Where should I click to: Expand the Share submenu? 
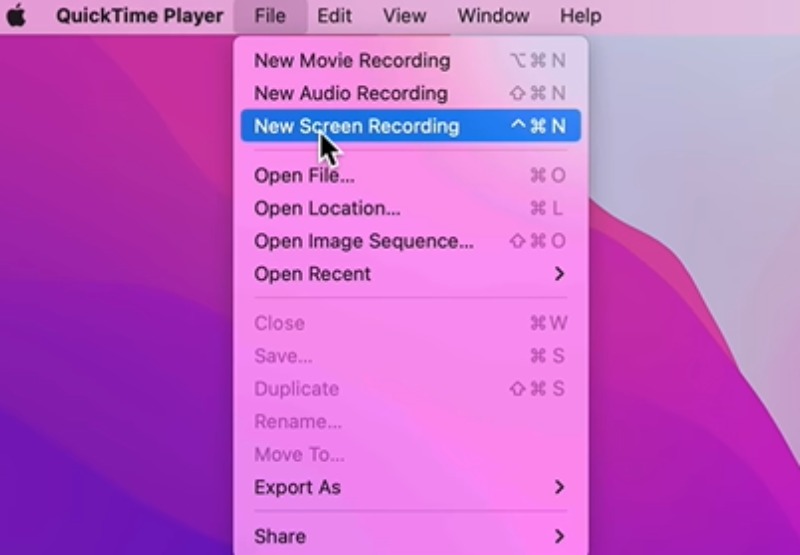pyautogui.click(x=410, y=537)
